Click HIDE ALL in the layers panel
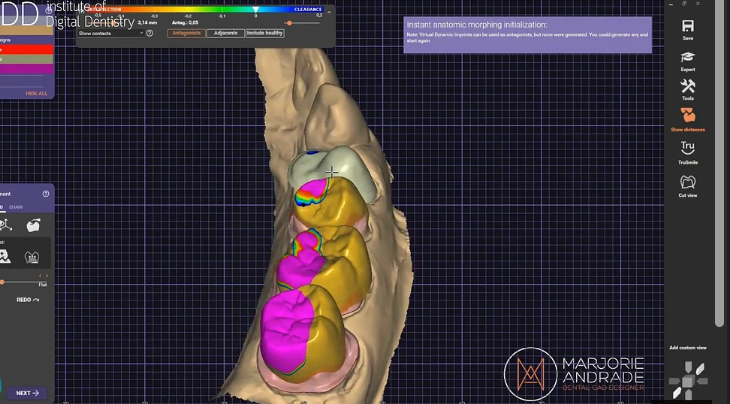This screenshot has width=730, height=404. pyautogui.click(x=36, y=94)
